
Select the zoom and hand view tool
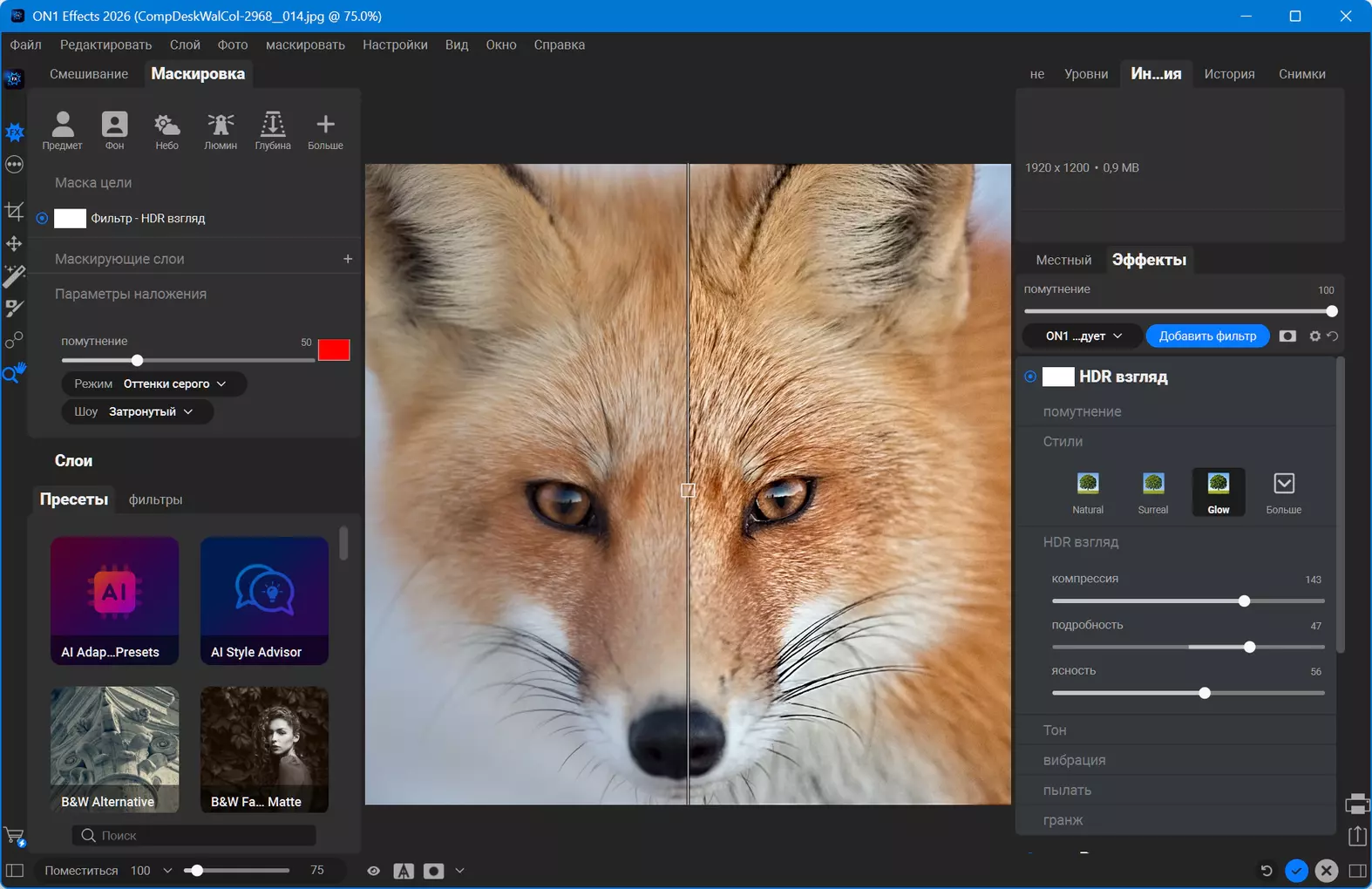(14, 373)
